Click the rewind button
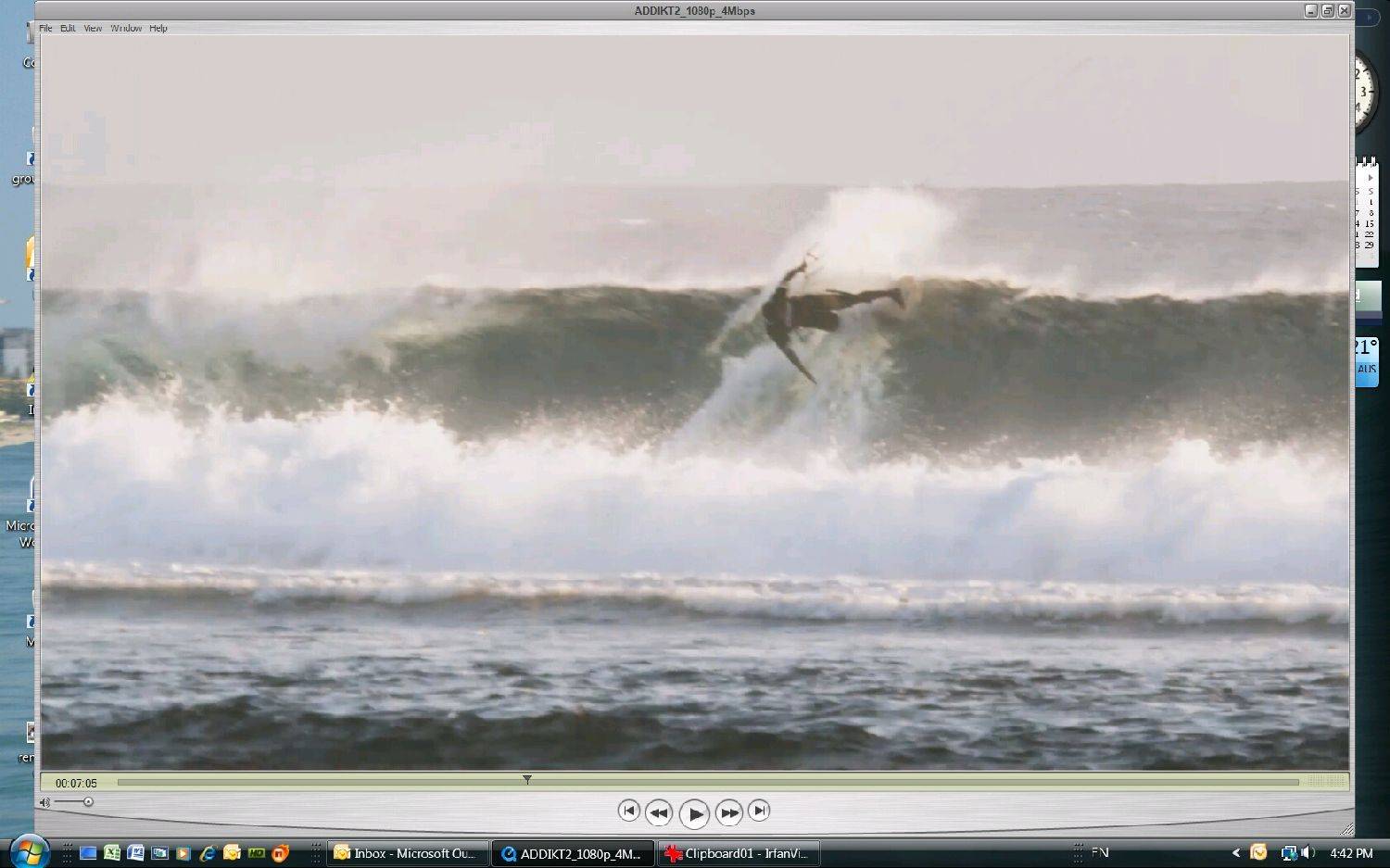The width and height of the screenshot is (1390, 868). click(658, 812)
